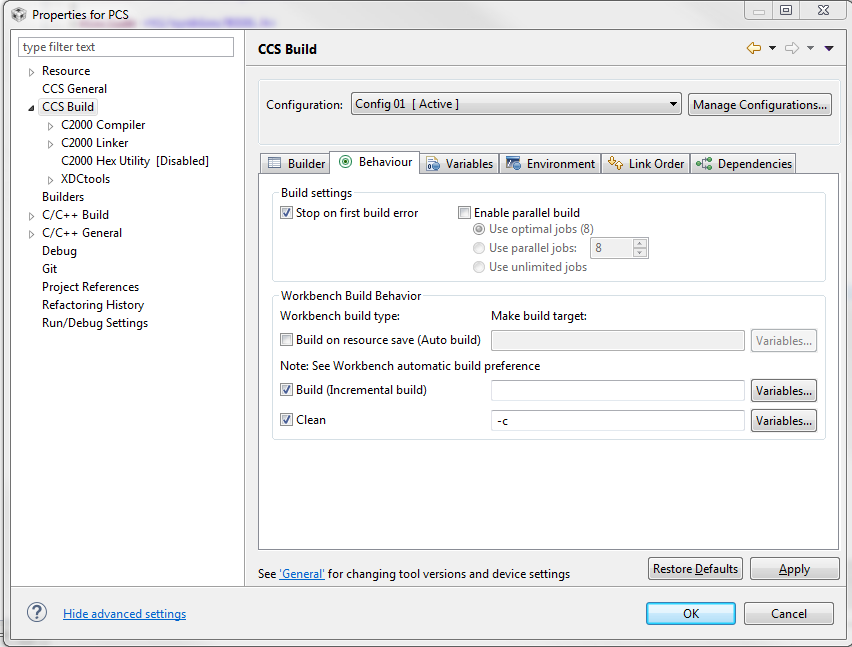Toggle Build on resource save checkbox
The width and height of the screenshot is (852, 647).
point(287,340)
